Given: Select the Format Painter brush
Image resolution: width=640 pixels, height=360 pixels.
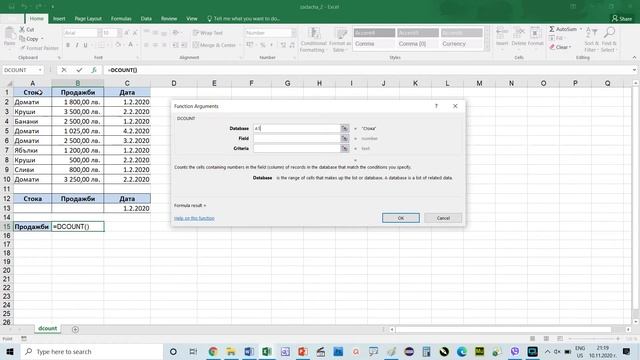Looking at the screenshot, I should (x=39, y=48).
